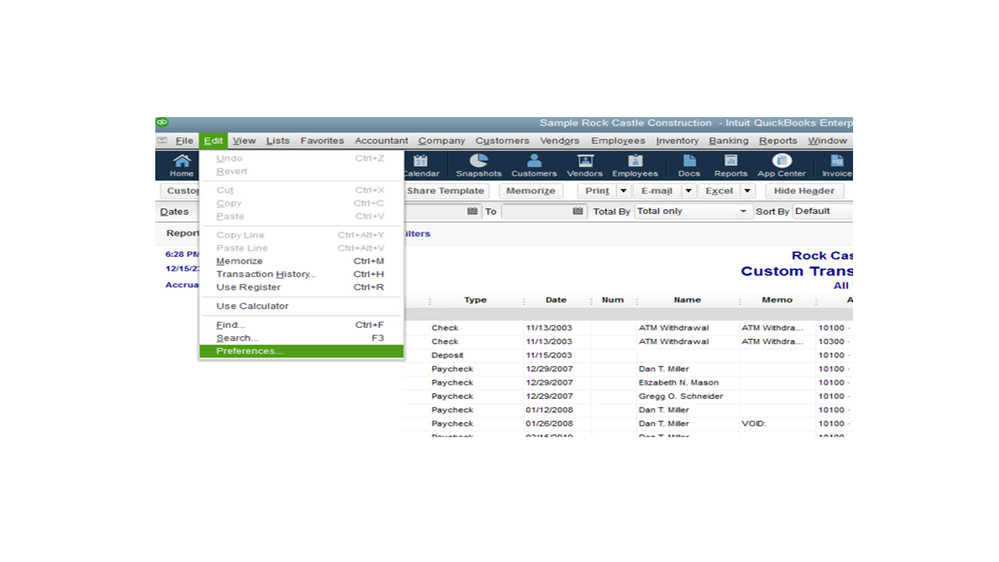Open the Employees menu in menu bar
This screenshot has height=562, width=999.
click(618, 140)
